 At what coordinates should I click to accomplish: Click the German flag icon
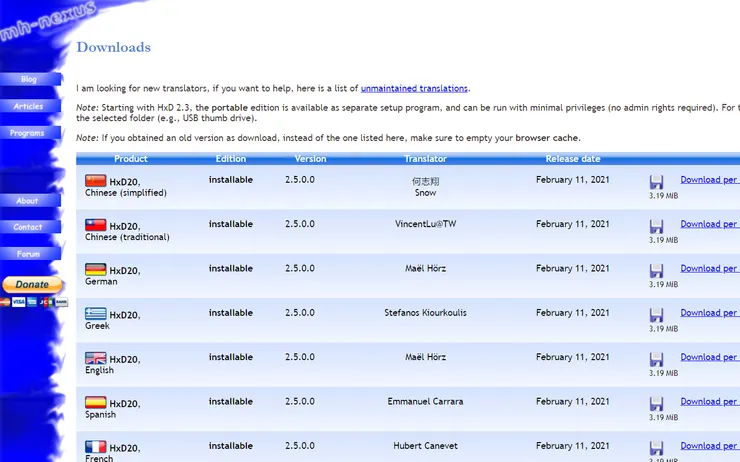(95, 269)
